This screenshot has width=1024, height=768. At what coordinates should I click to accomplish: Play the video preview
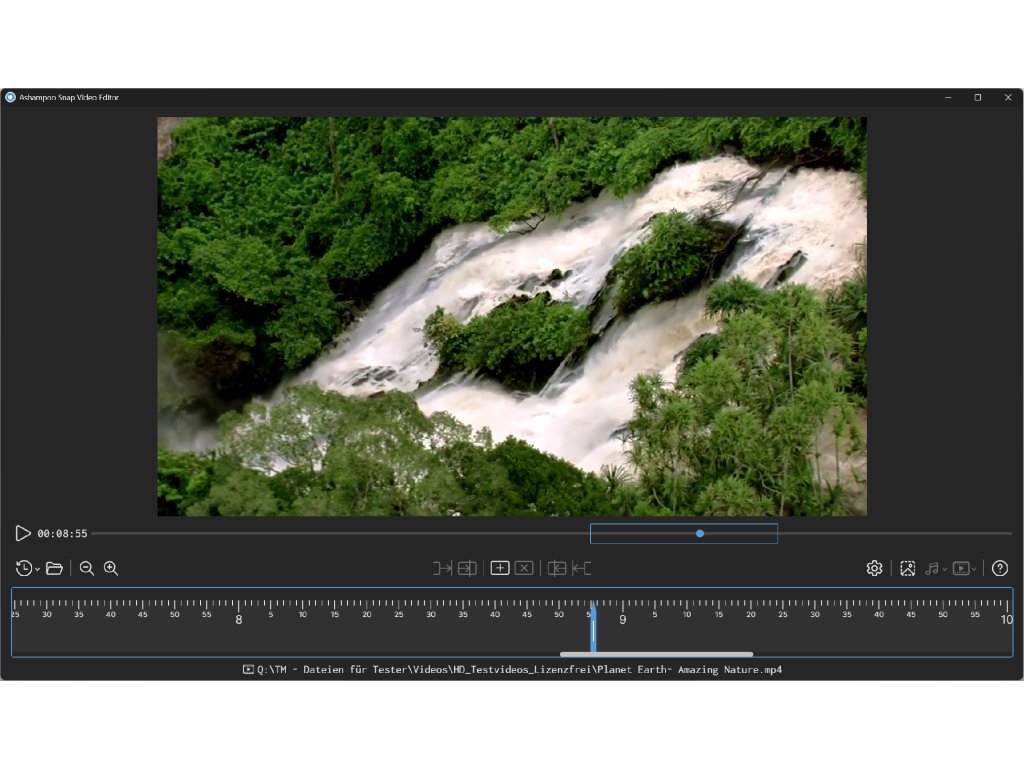point(23,534)
